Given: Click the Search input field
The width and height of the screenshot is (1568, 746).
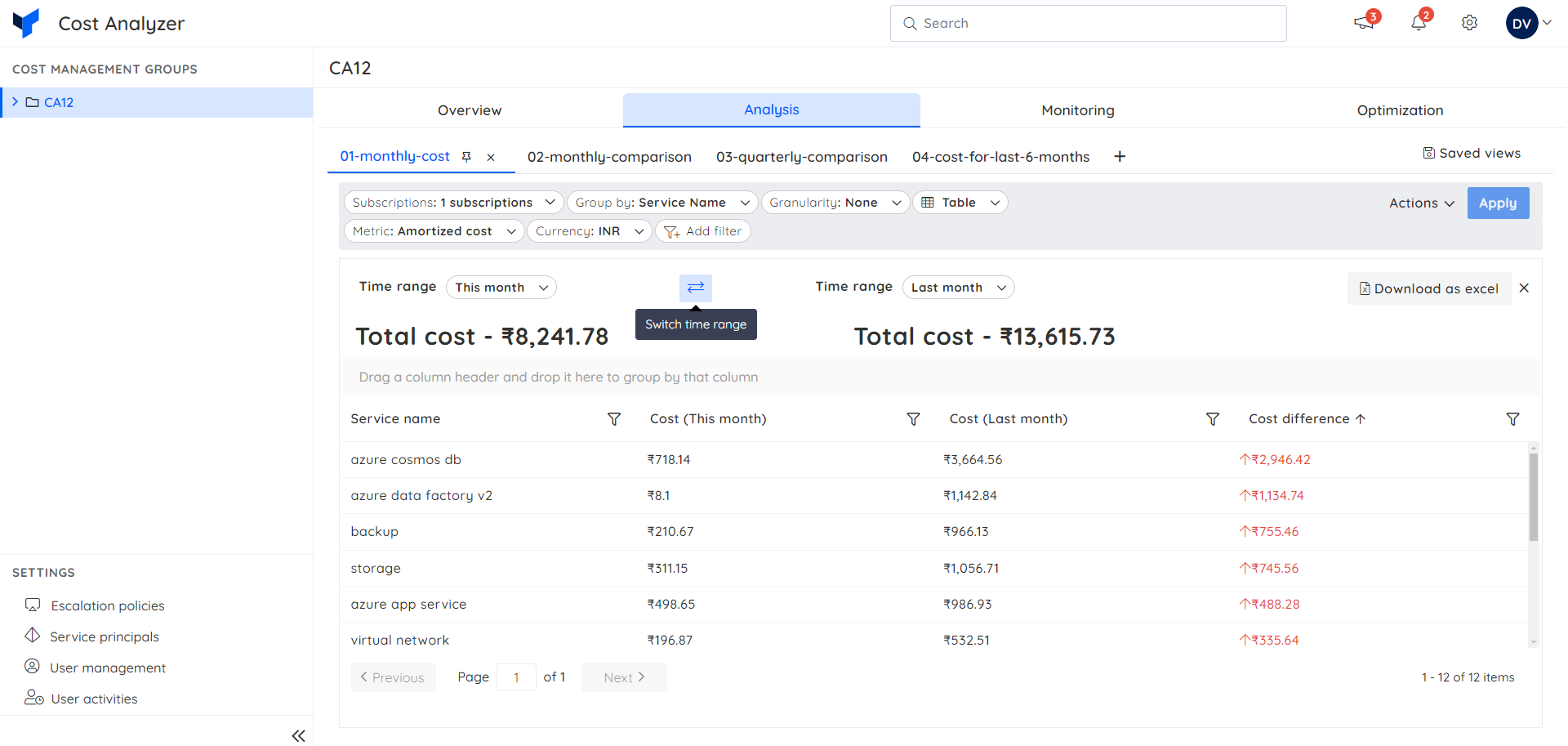Looking at the screenshot, I should (x=1088, y=23).
